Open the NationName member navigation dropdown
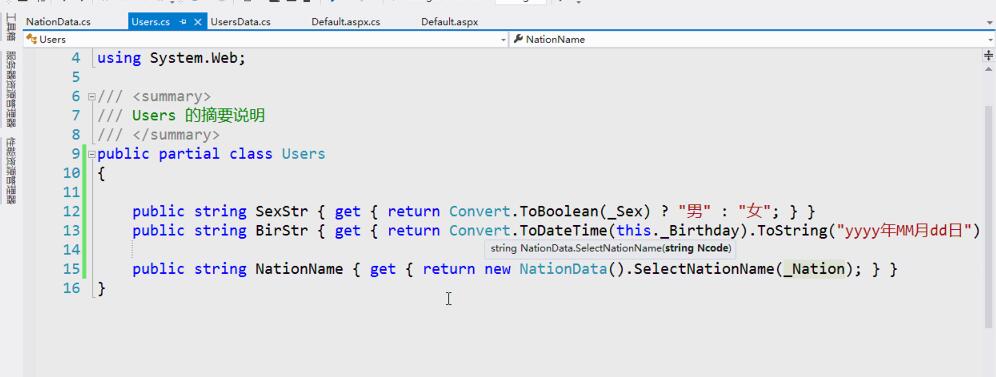Image resolution: width=996 pixels, height=377 pixels. [990, 39]
